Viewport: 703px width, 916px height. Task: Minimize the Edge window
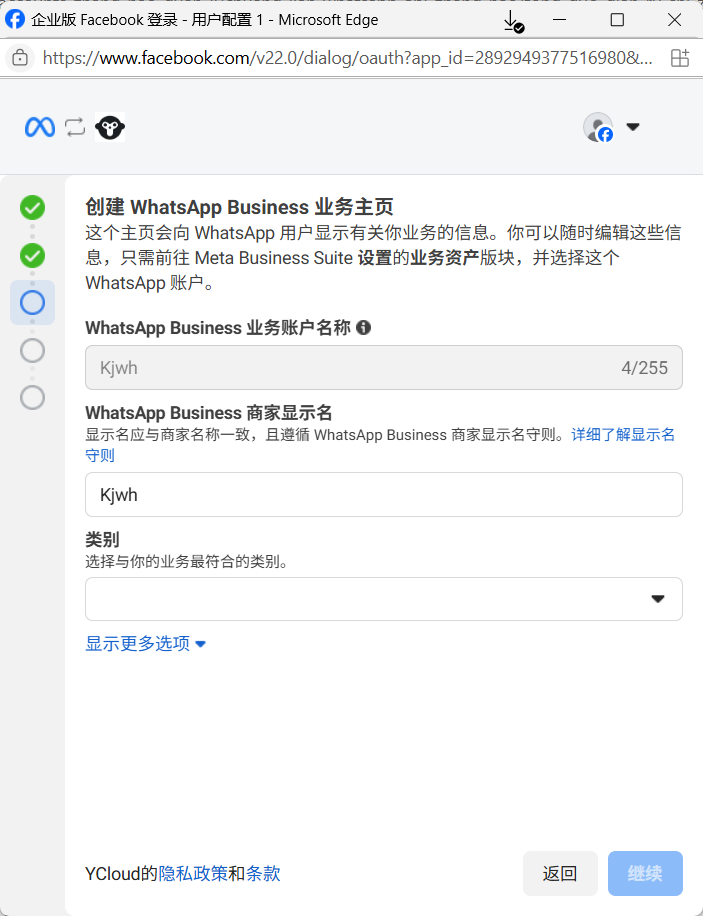coord(559,19)
